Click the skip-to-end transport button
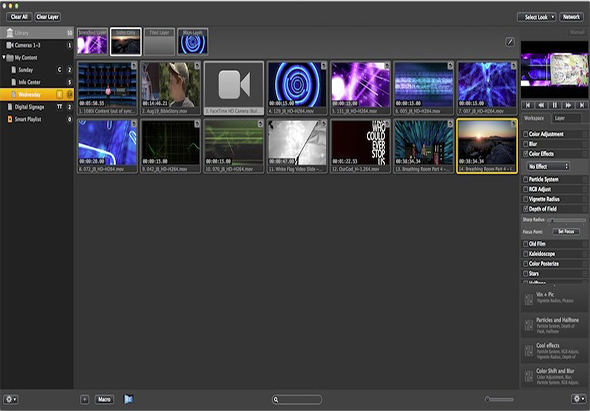This screenshot has width=590, height=411. (582, 105)
